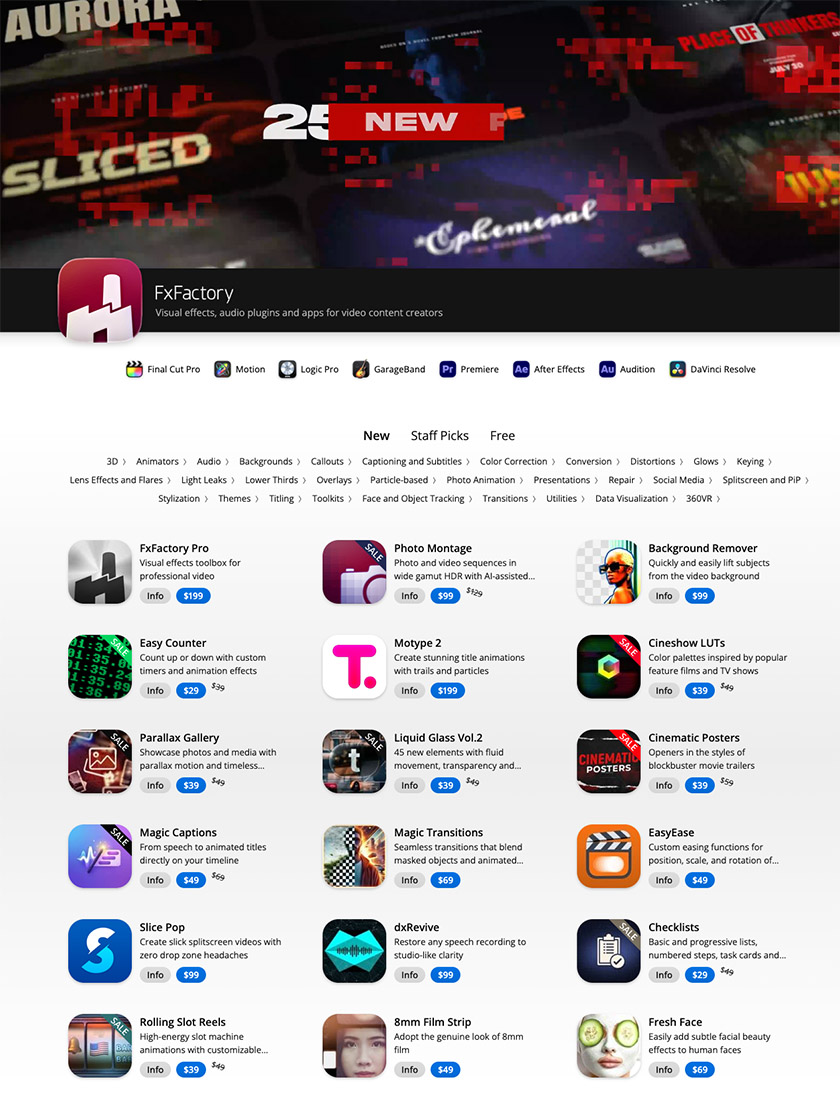Open the dxRevive waveform icon
Image resolution: width=840 pixels, height=1116 pixels.
[354, 951]
